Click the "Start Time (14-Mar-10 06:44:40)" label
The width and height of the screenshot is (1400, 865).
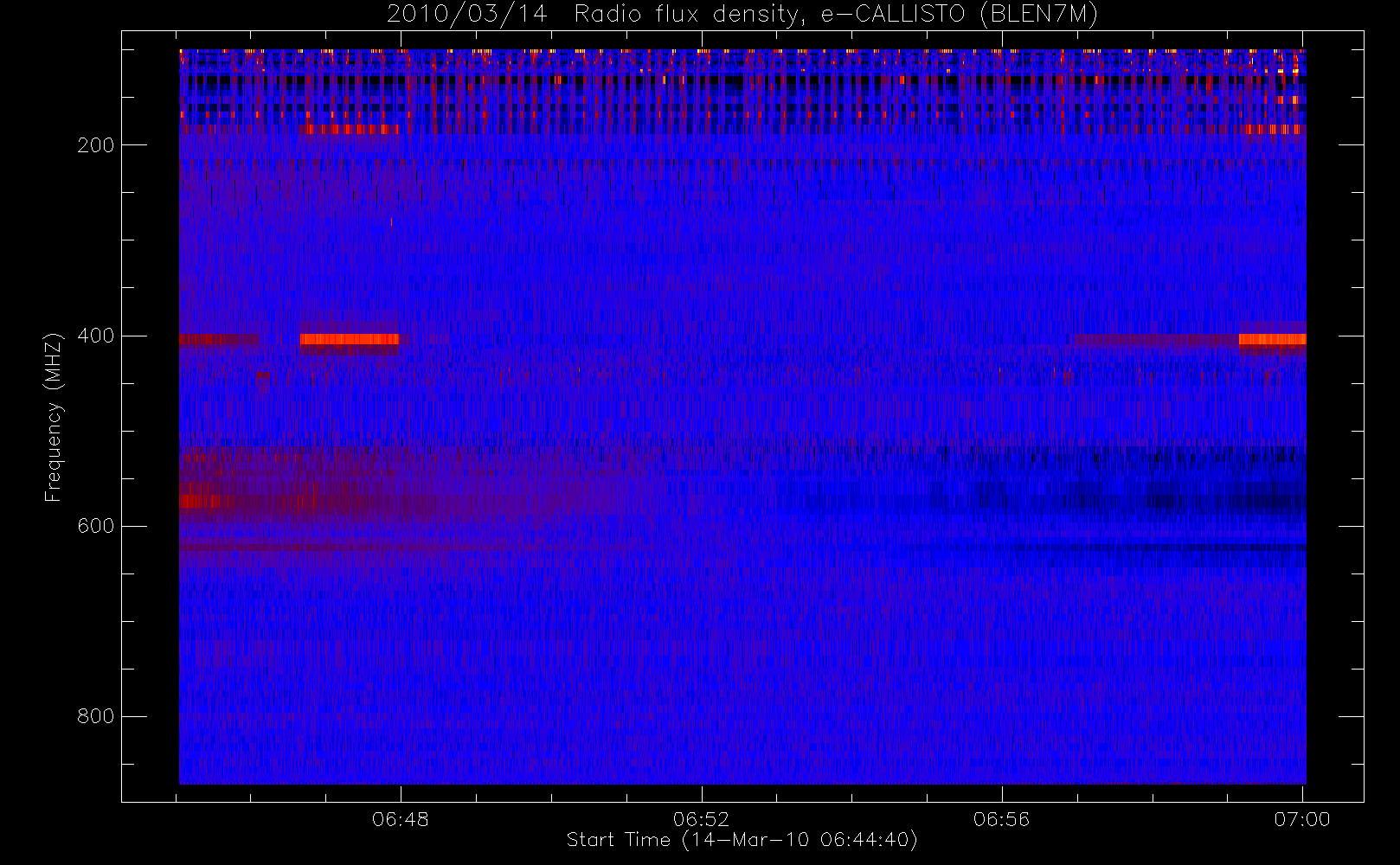tap(742, 840)
